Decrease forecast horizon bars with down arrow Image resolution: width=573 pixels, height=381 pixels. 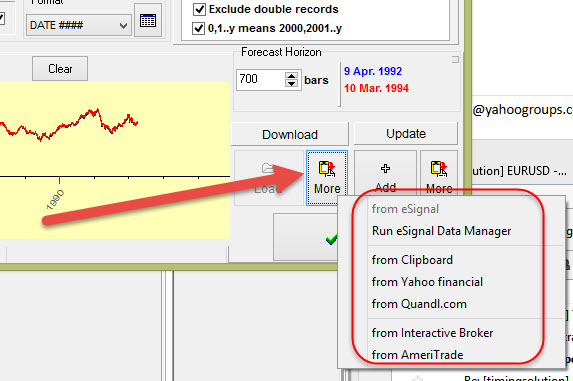291,84
